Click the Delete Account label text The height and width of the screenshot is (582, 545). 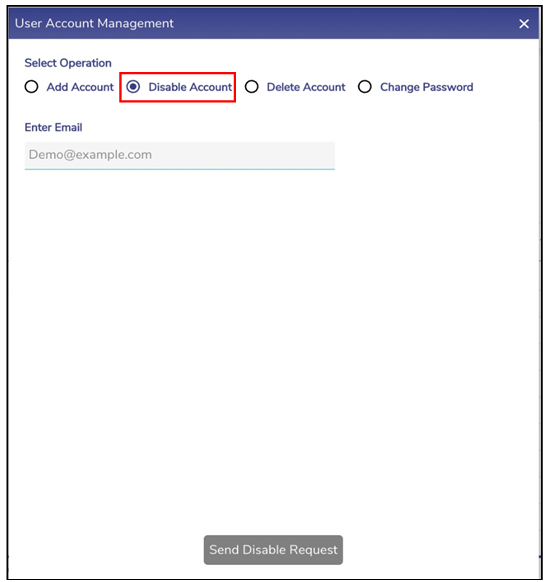tap(306, 87)
